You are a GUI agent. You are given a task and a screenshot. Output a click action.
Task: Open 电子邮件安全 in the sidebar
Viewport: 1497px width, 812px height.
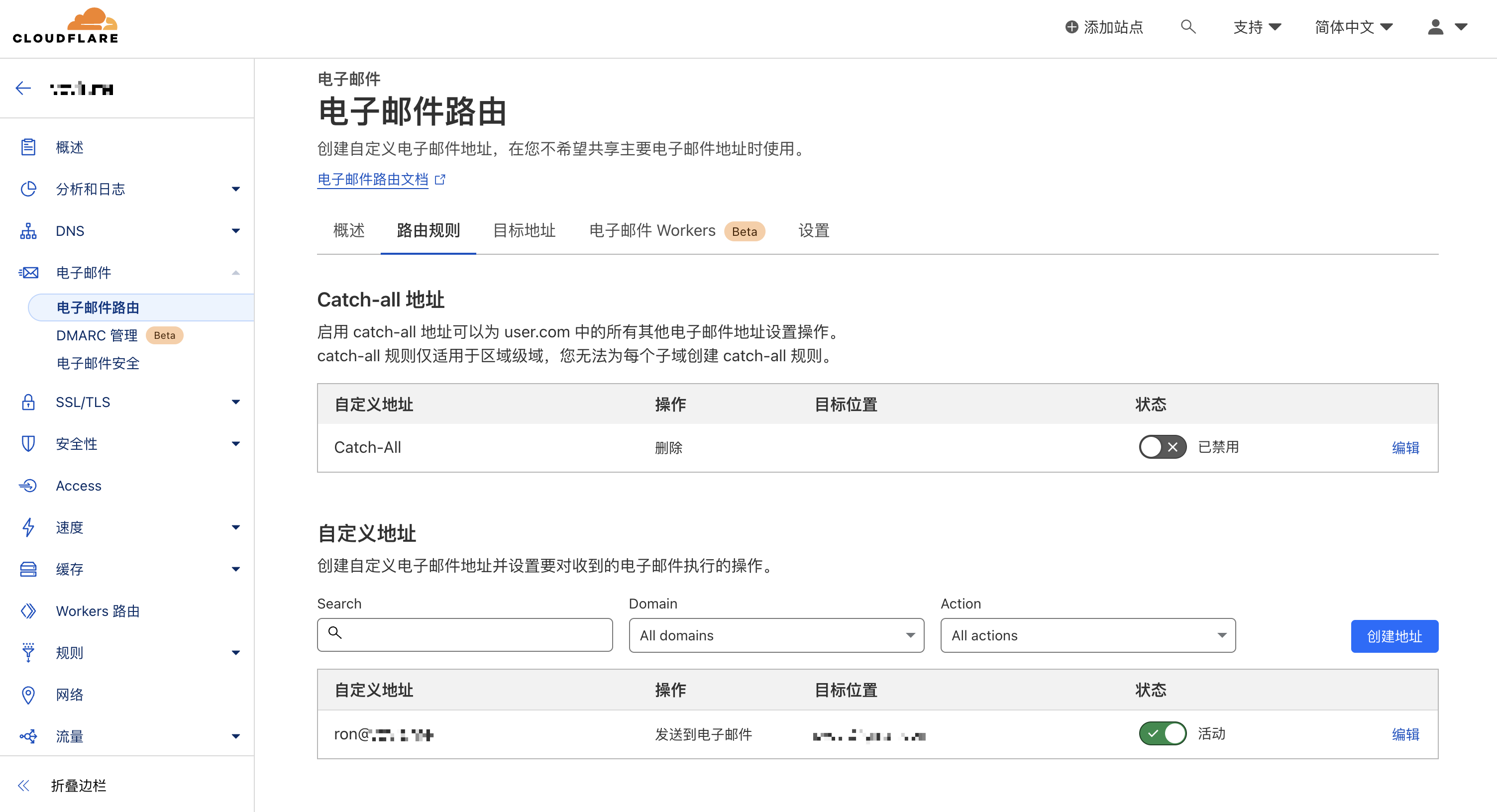click(x=98, y=363)
